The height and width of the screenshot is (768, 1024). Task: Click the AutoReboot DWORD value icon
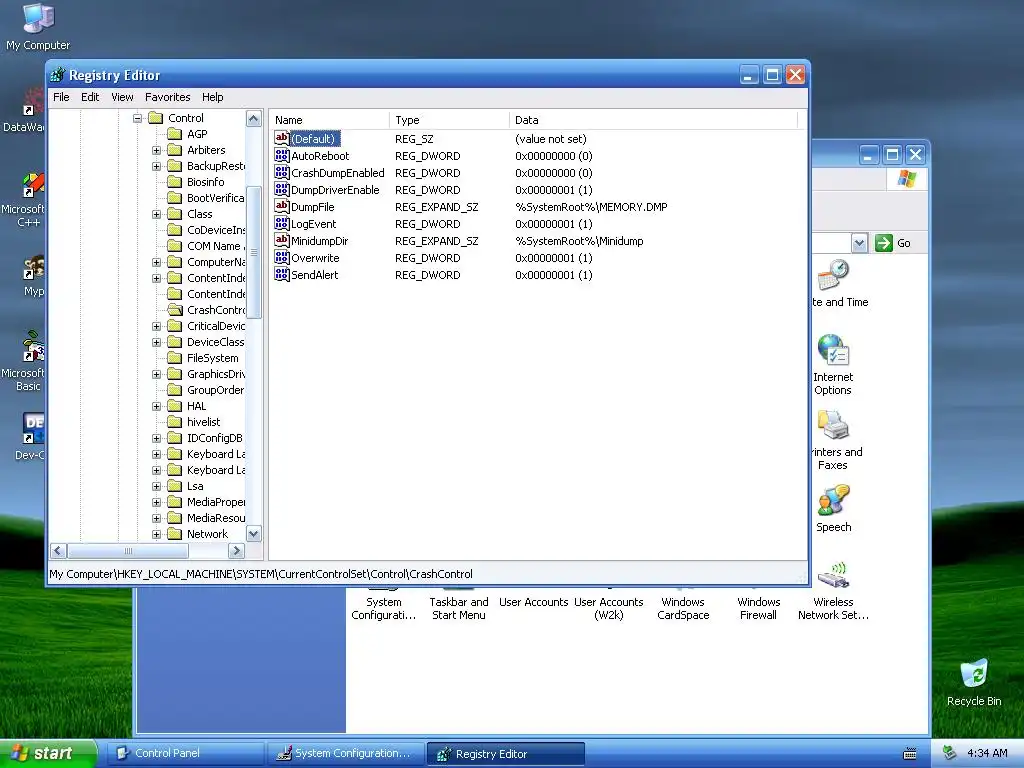coord(281,155)
